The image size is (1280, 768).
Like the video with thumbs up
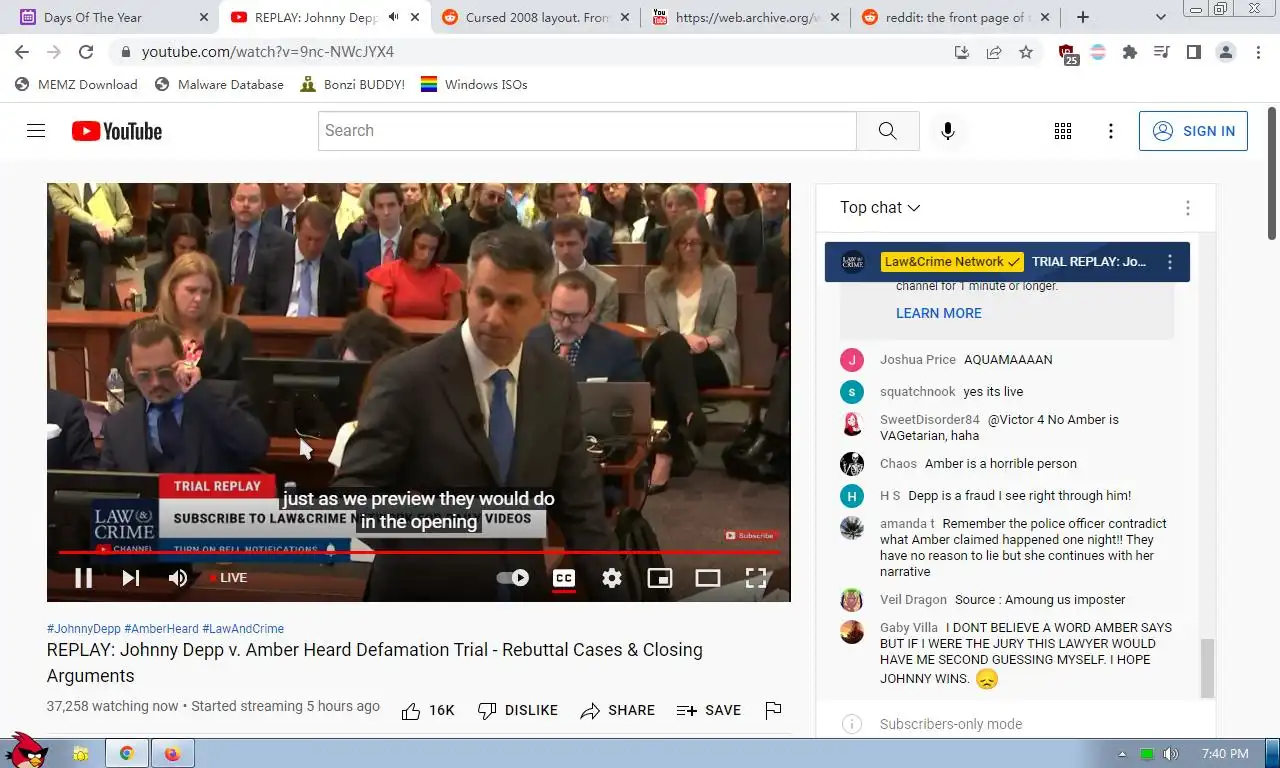coord(428,711)
